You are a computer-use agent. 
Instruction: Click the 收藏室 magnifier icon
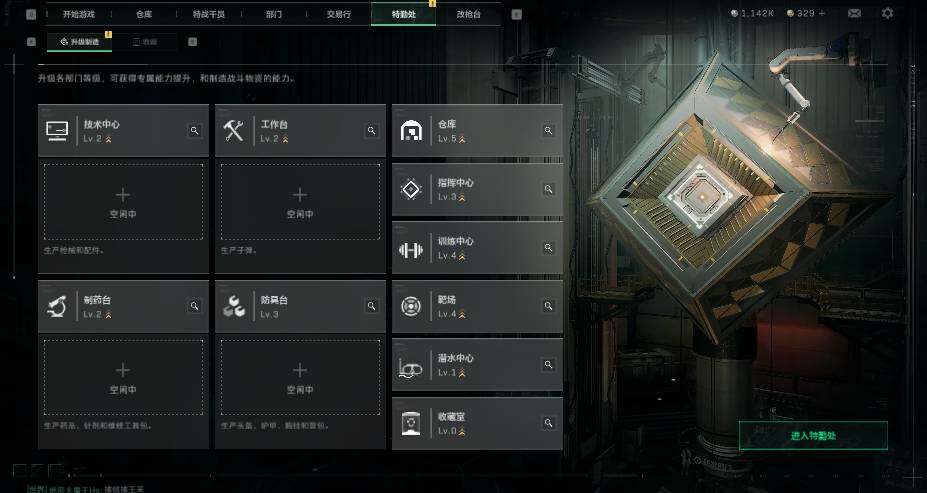pyautogui.click(x=549, y=423)
